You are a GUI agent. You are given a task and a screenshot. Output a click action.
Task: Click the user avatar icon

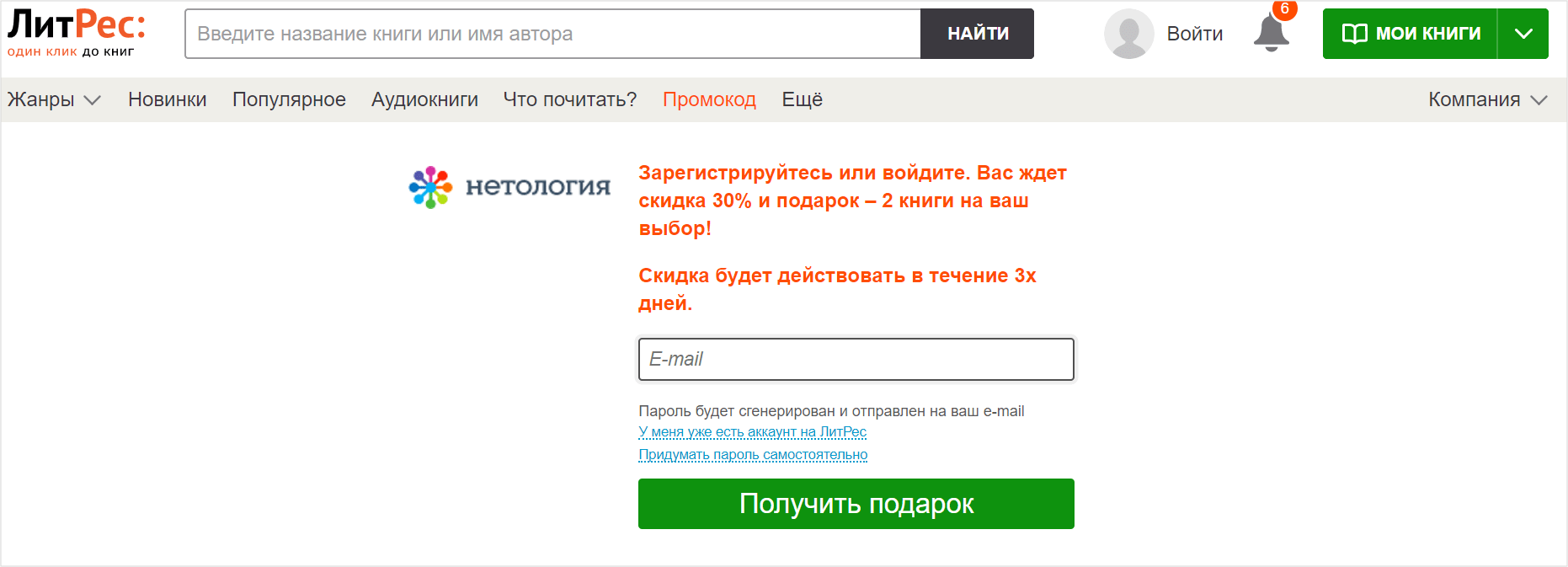click(1129, 34)
